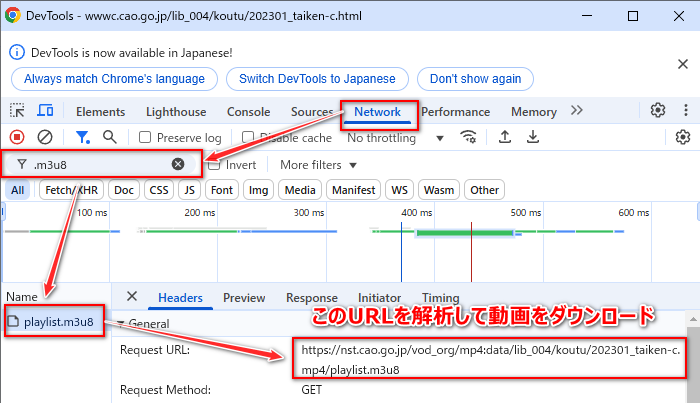The width and height of the screenshot is (700, 403).
Task: Show more DevTools tabs chevron
Action: (577, 111)
